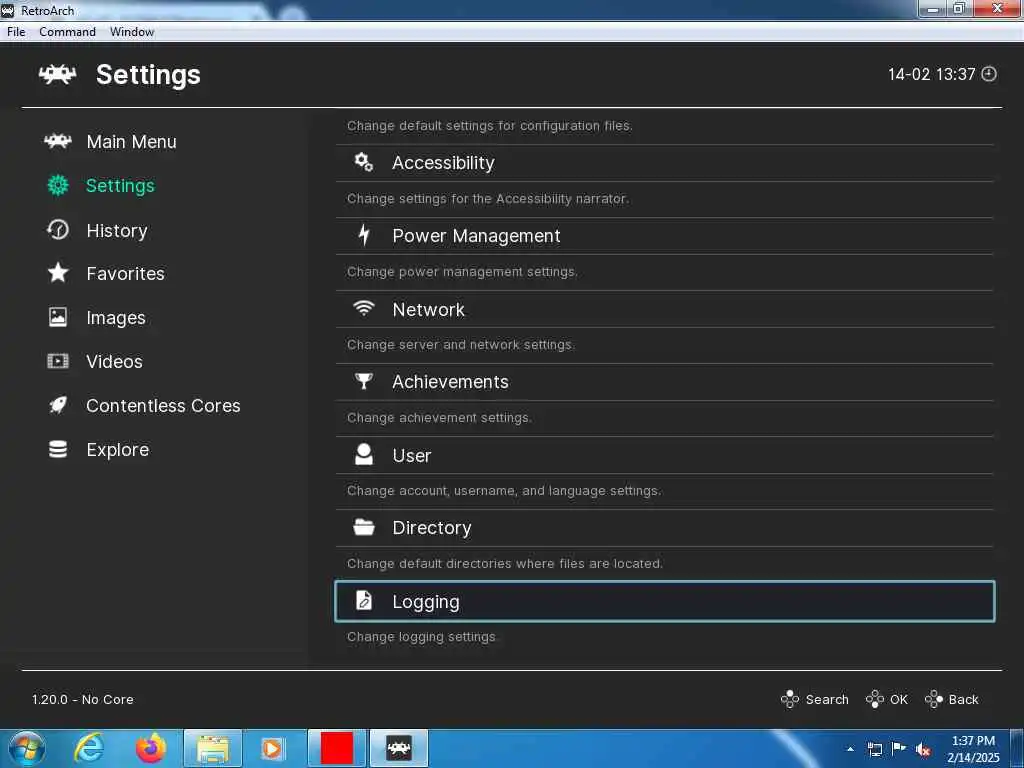
Task: Click the Main Menu invader icon in sidebar
Action: [57, 141]
